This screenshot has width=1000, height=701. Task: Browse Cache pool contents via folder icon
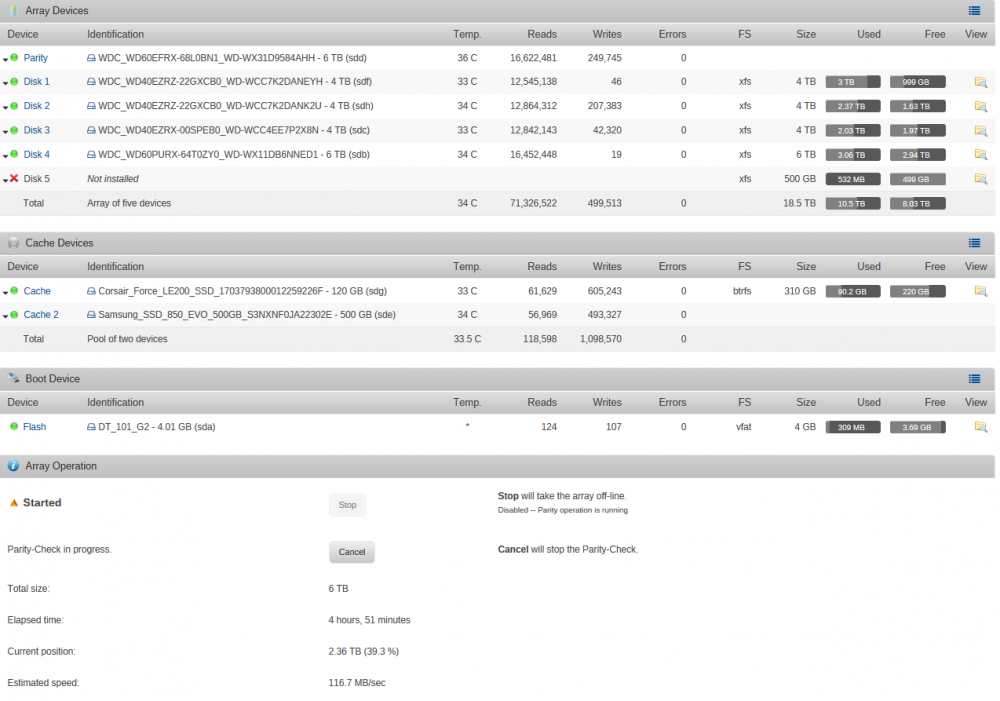tap(980, 291)
